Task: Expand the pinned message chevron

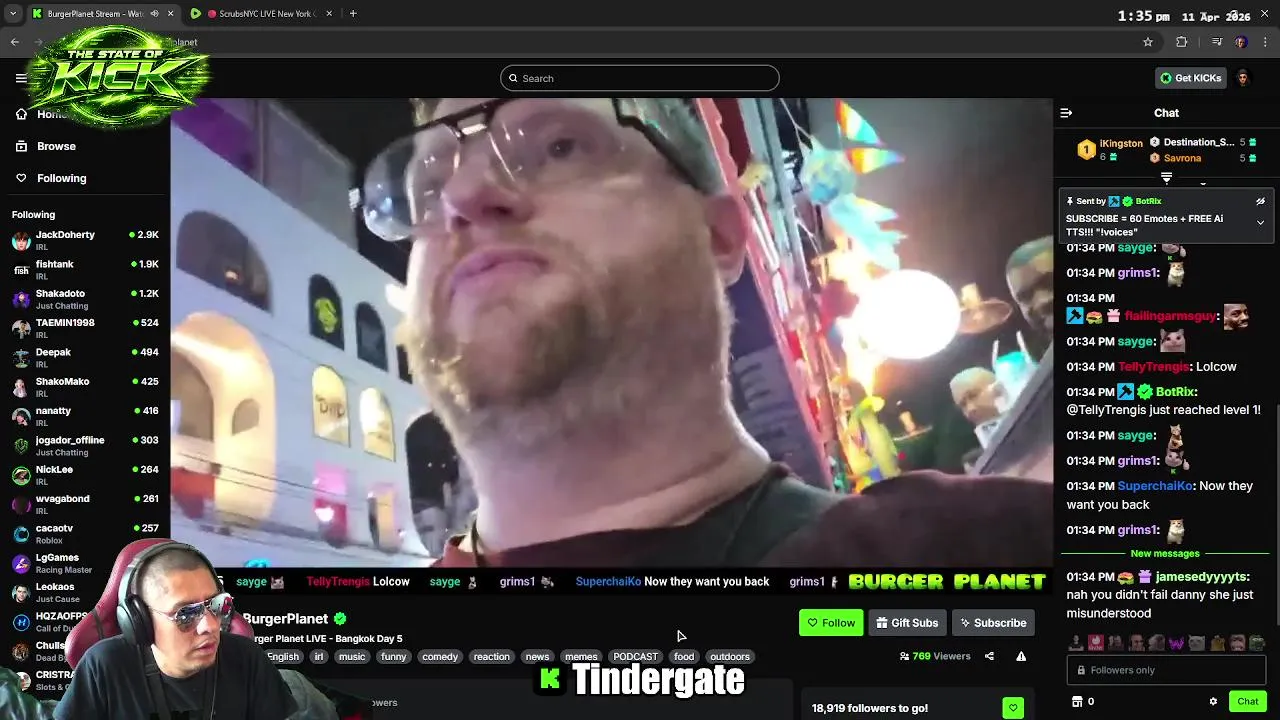Action: click(1260, 222)
